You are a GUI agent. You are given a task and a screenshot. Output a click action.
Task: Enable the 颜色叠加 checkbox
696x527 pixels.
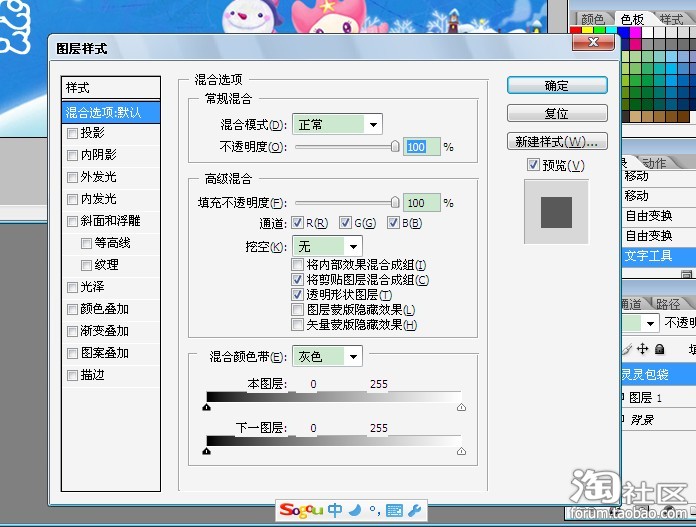click(72, 309)
